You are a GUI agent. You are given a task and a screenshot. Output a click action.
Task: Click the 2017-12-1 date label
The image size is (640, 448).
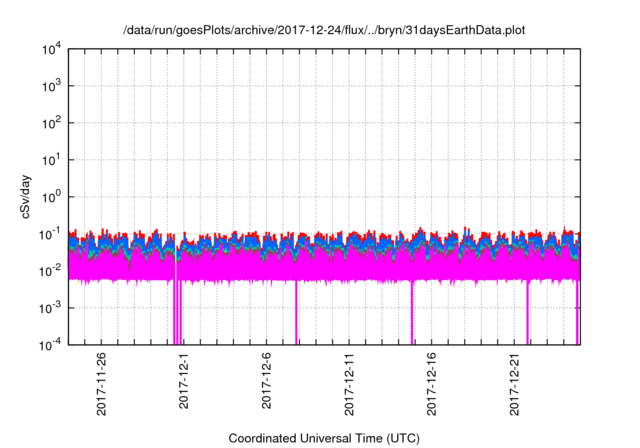tap(184, 380)
